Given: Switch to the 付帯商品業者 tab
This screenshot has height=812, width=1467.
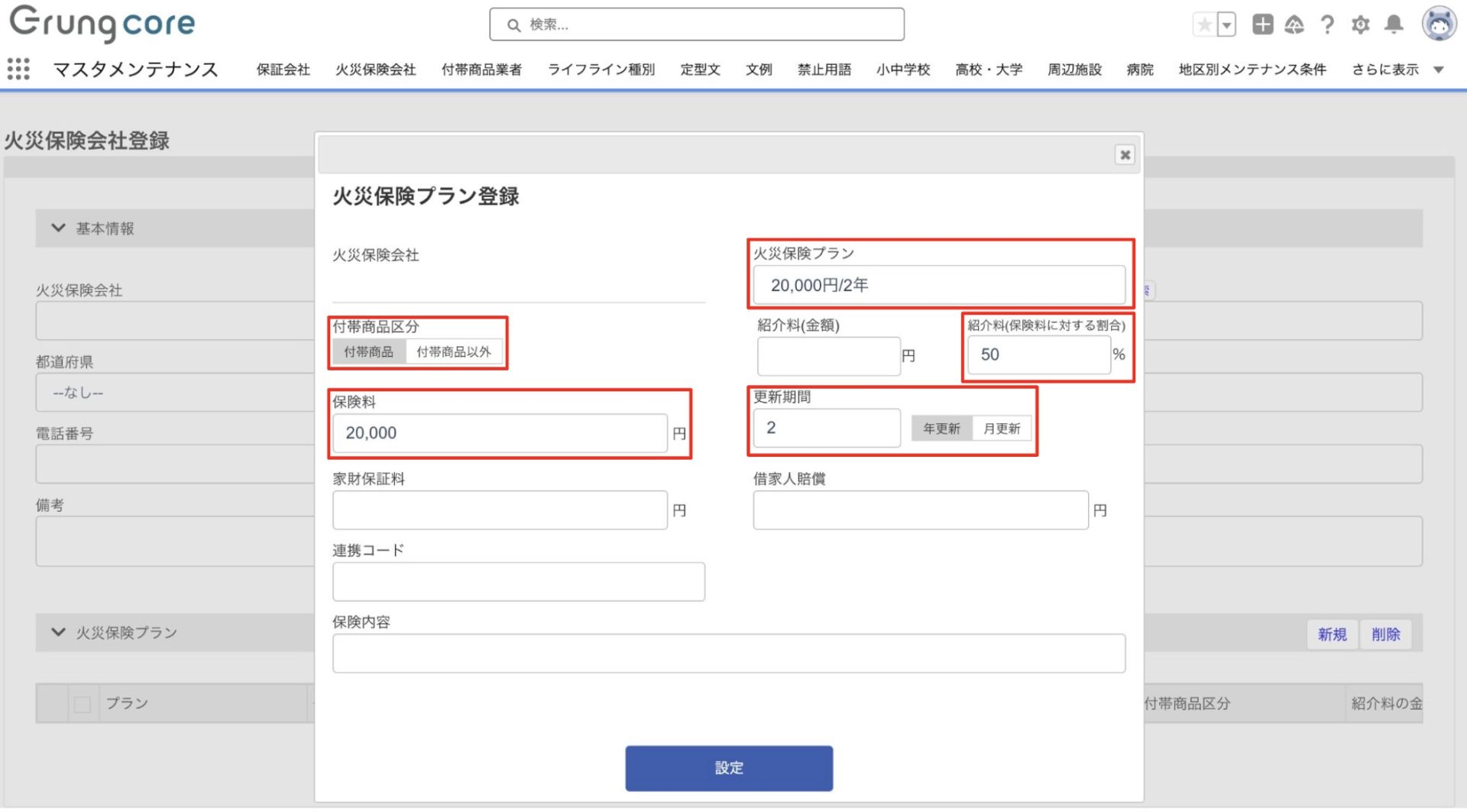Looking at the screenshot, I should click(x=481, y=70).
